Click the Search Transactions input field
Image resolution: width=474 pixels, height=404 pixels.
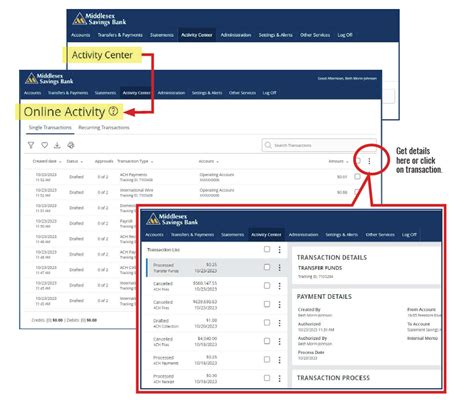pyautogui.click(x=319, y=145)
